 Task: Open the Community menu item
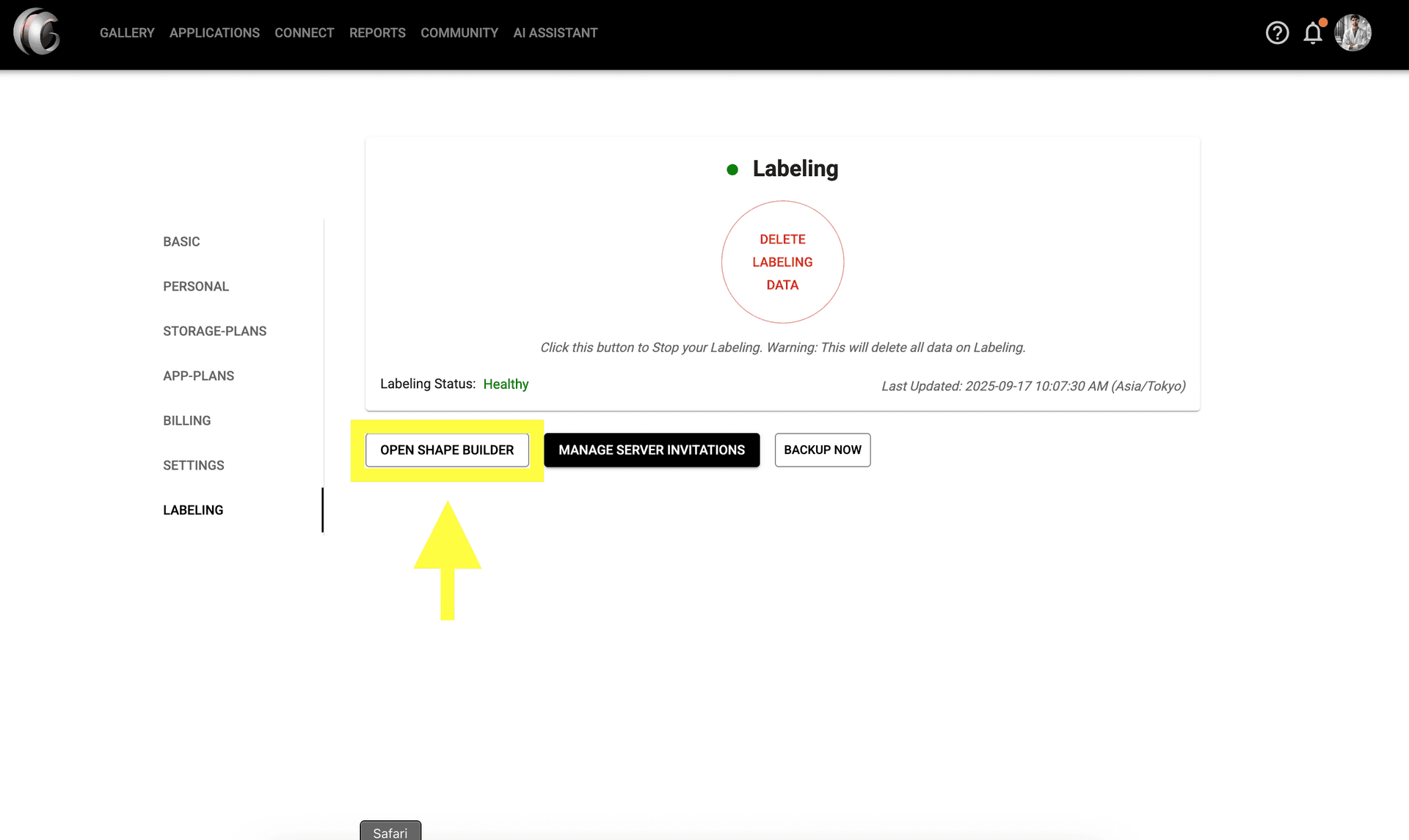pyautogui.click(x=459, y=33)
